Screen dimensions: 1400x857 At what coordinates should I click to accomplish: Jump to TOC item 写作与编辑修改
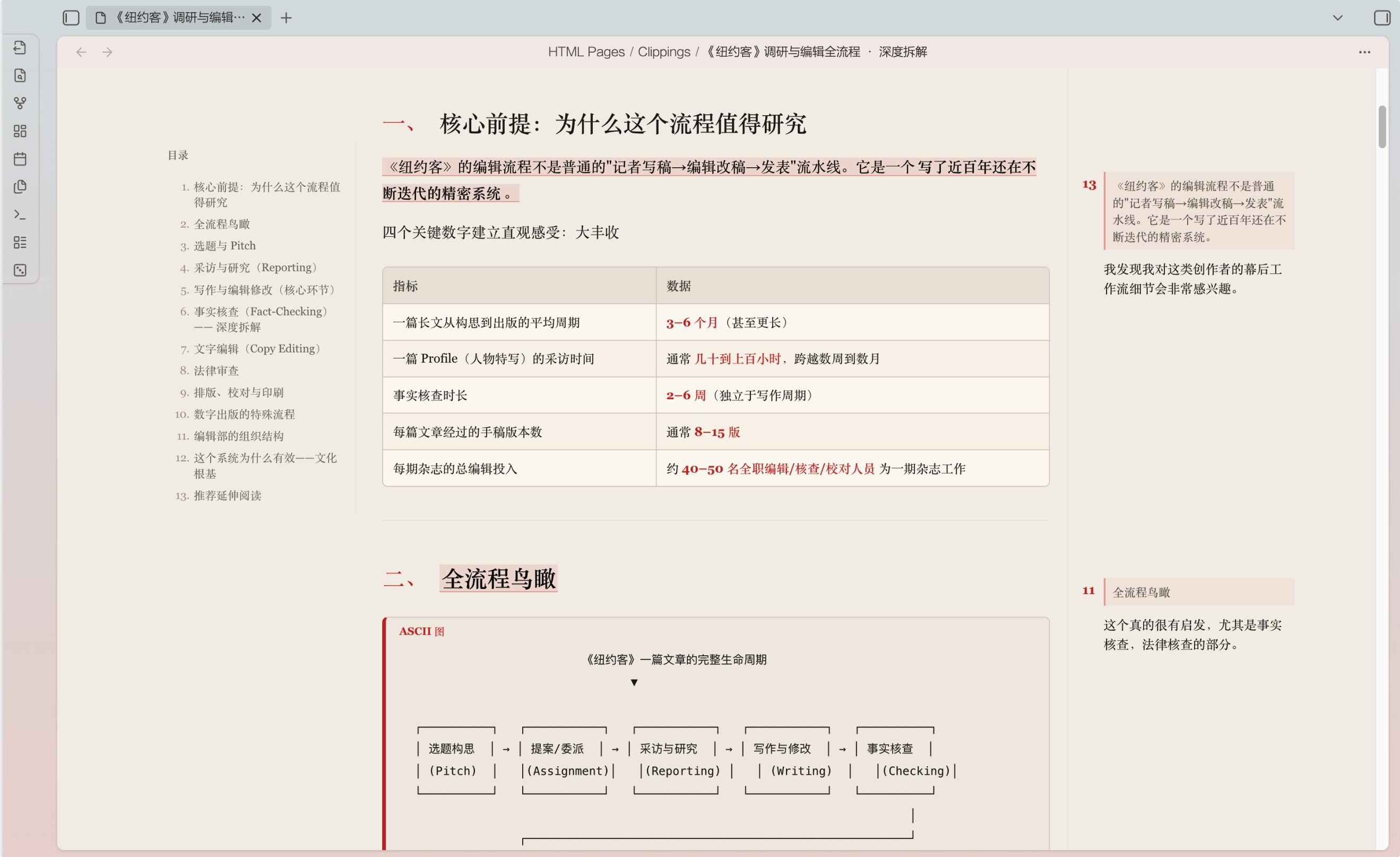click(x=265, y=290)
